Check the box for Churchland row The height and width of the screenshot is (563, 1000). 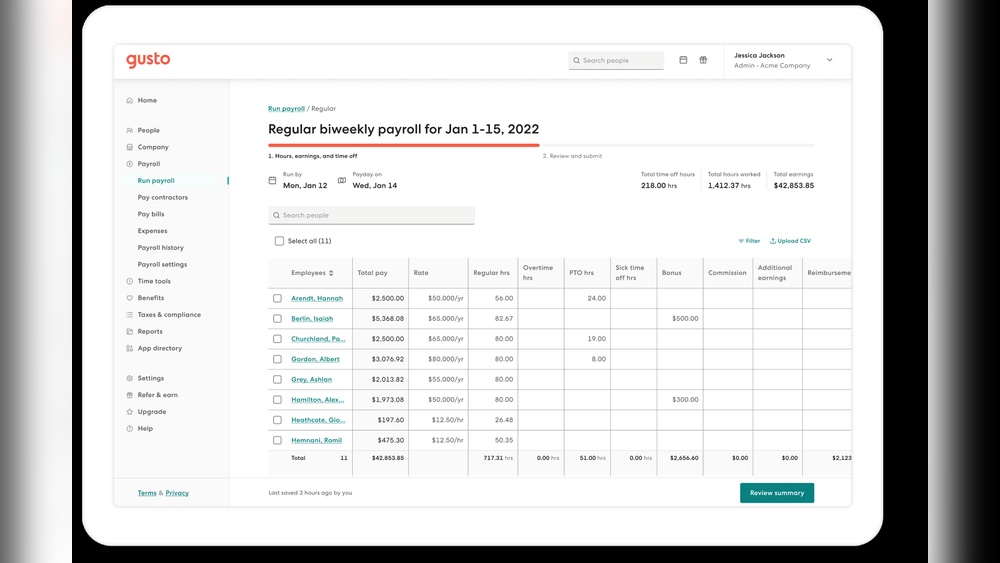pos(277,339)
